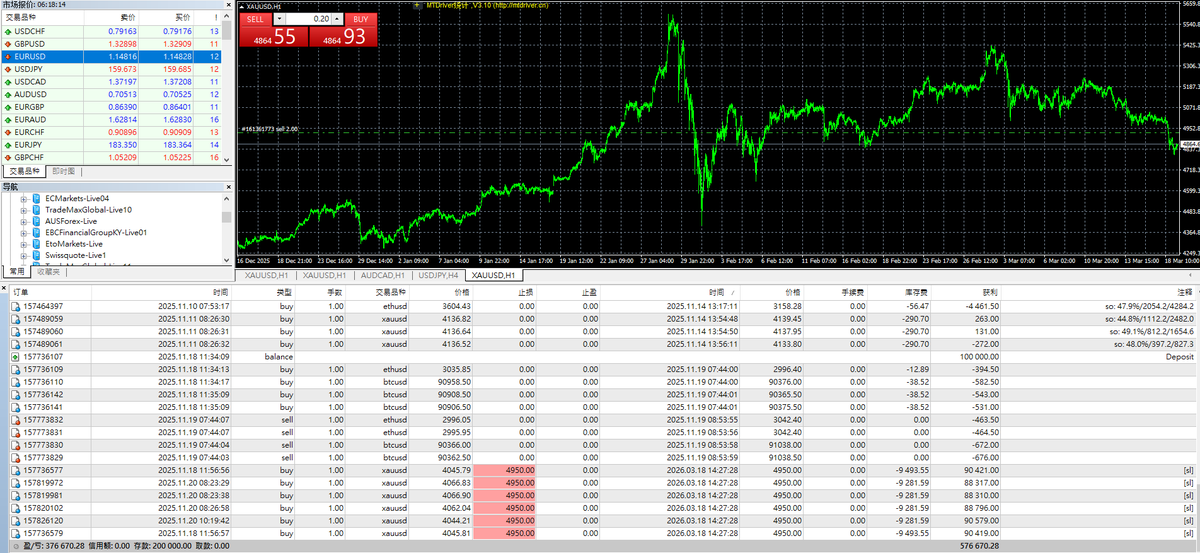
Task: Click the order icon for ticket 157736577
Action: click(14, 469)
